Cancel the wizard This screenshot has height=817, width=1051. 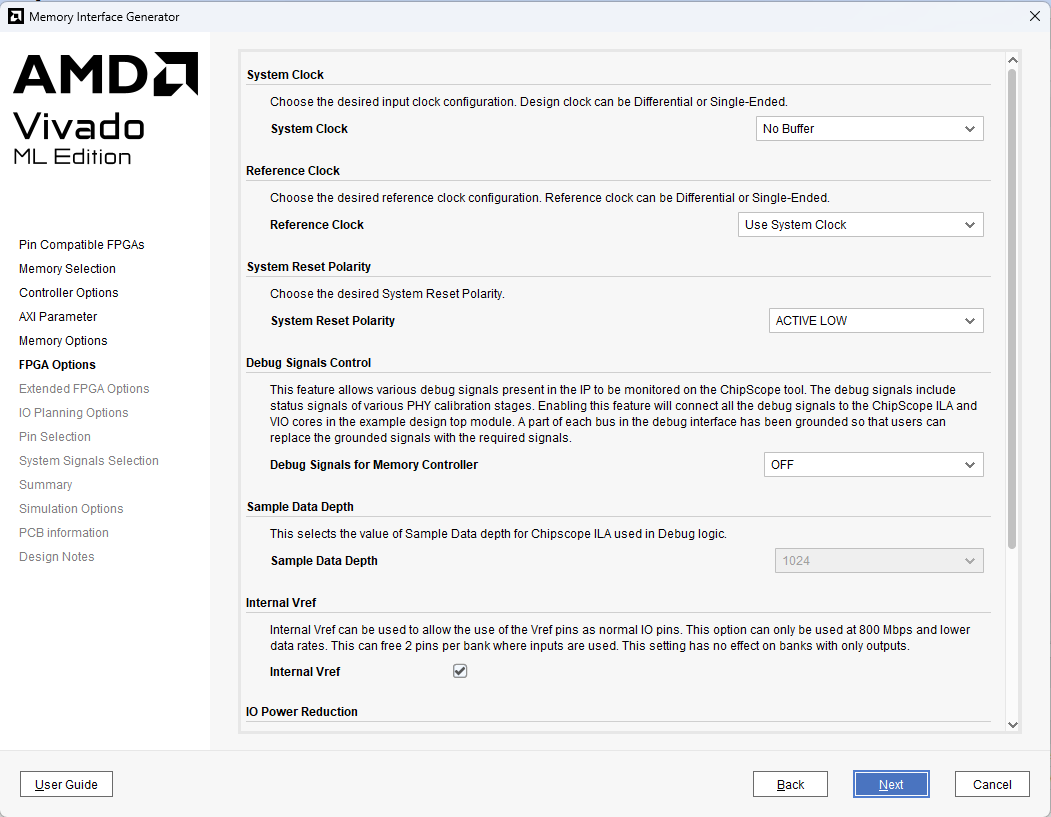pos(992,785)
